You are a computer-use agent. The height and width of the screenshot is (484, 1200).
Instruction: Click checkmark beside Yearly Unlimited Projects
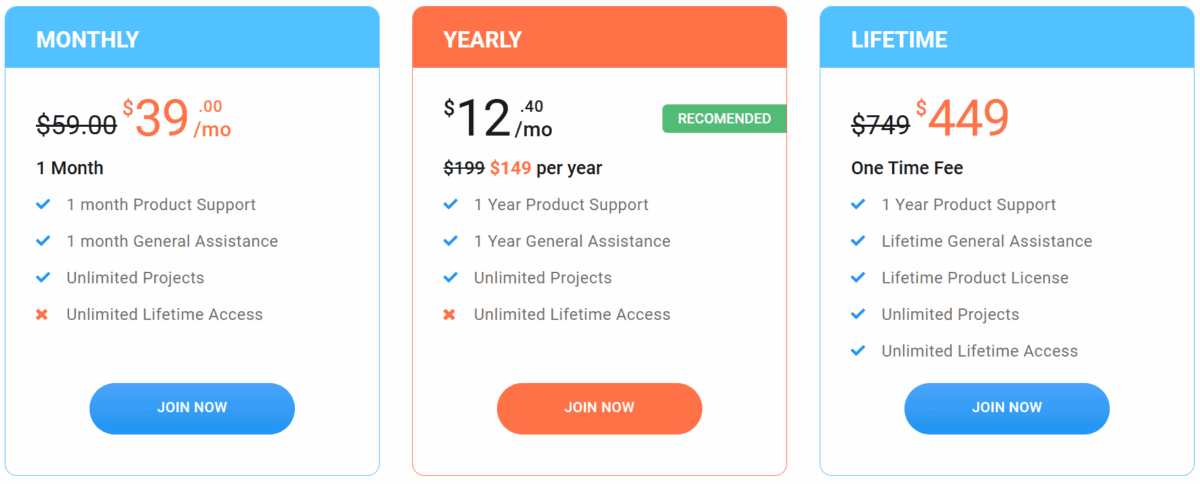pyautogui.click(x=450, y=277)
